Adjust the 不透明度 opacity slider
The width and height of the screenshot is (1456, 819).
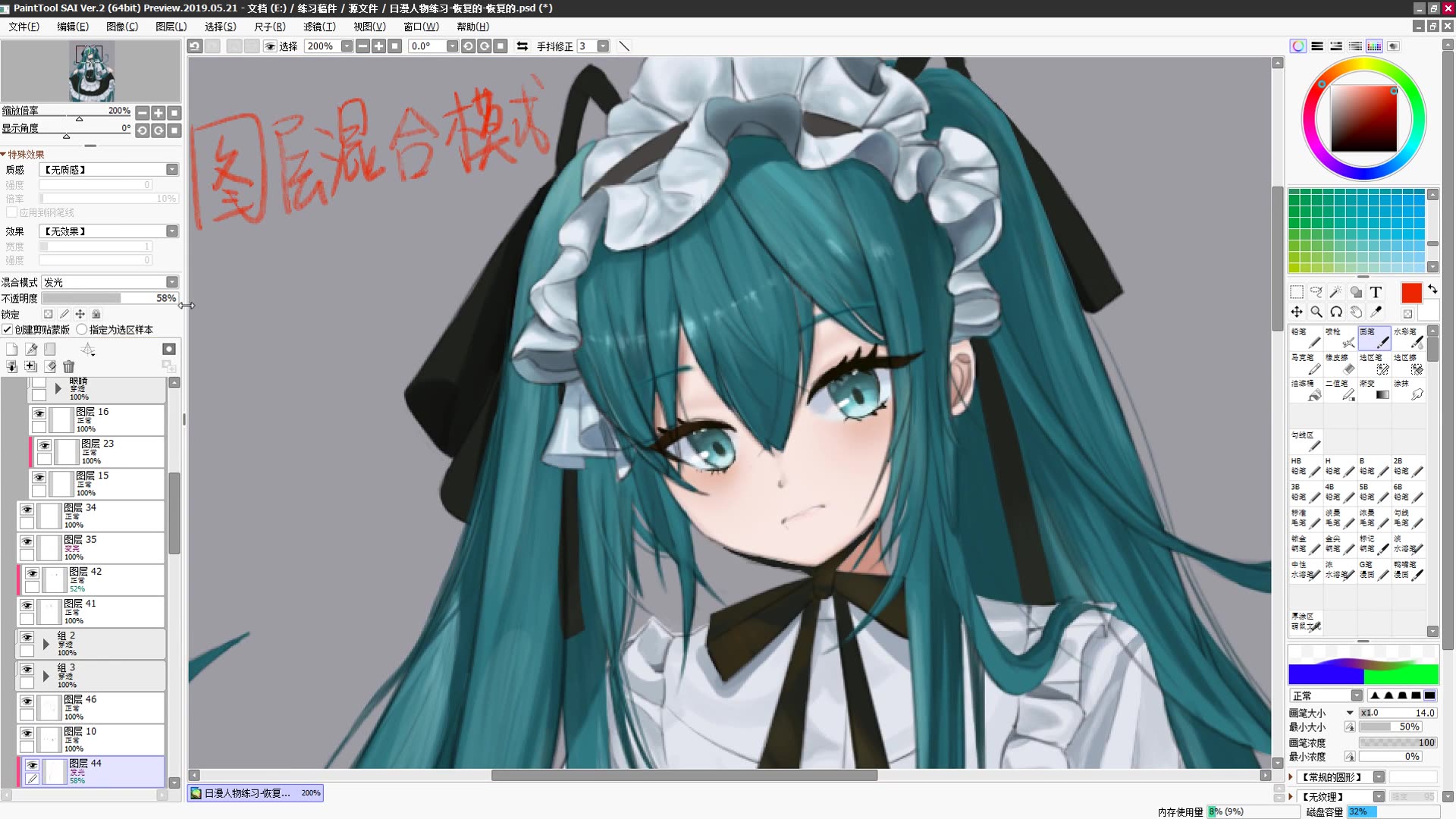(x=109, y=298)
